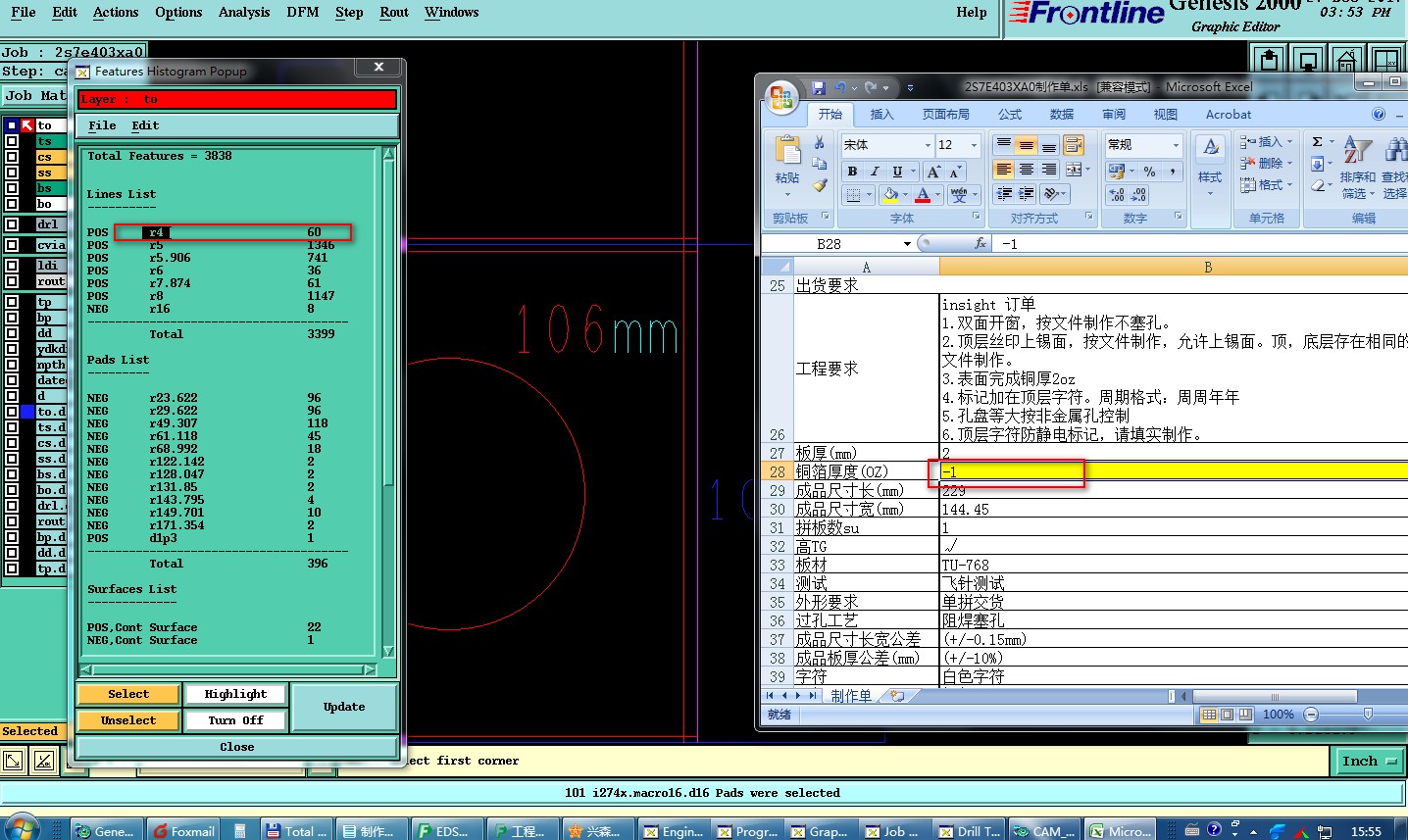Click the Update button in the histogram popup
1408x840 pixels.
coord(344,707)
